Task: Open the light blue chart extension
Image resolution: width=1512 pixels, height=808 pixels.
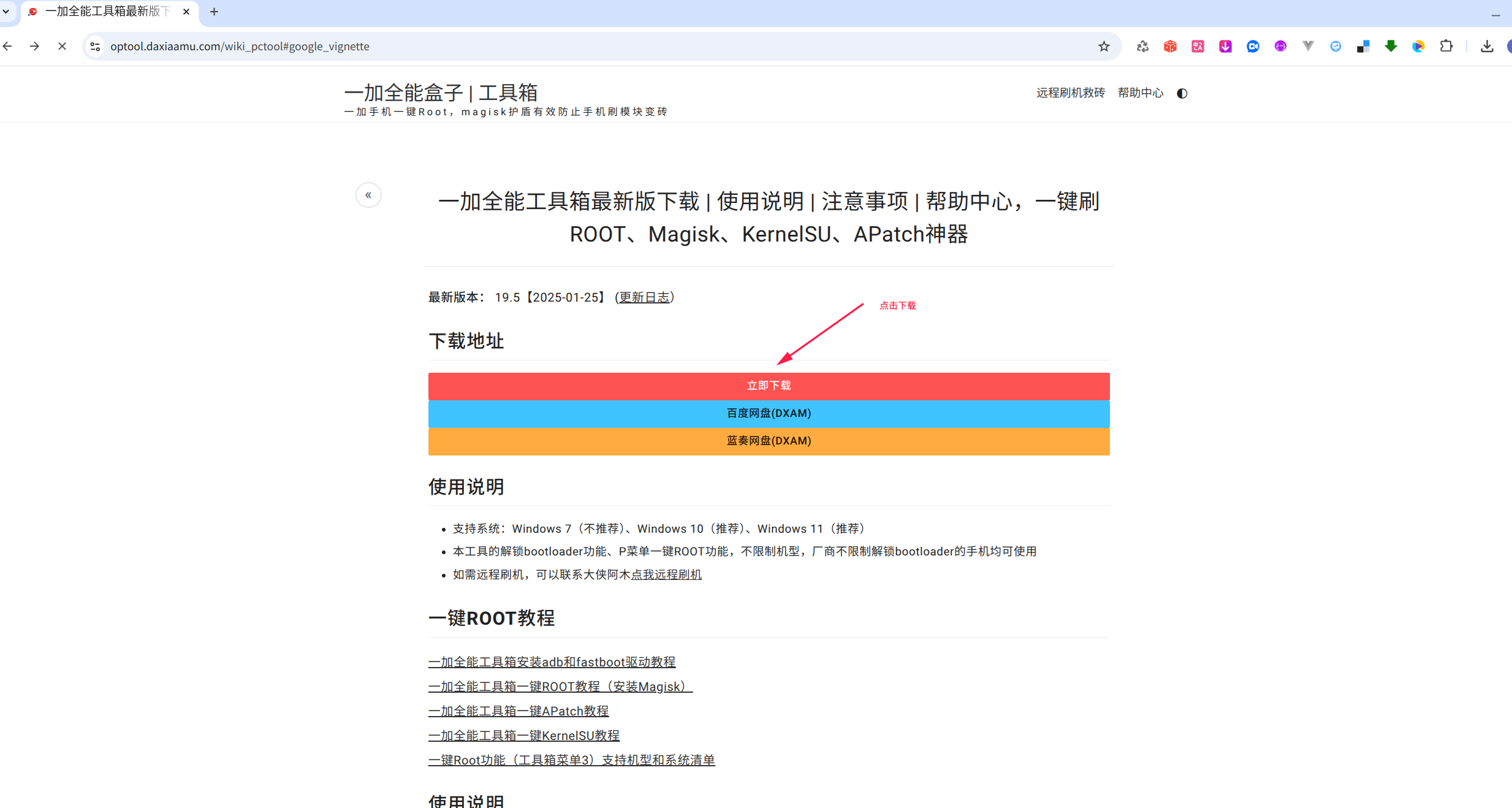Action: (1335, 47)
